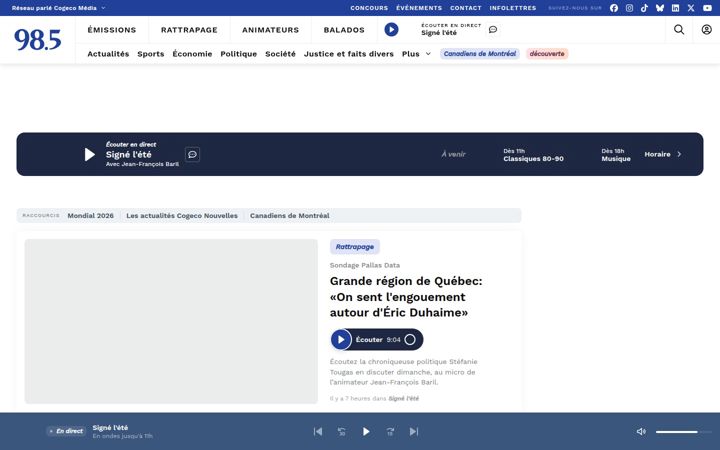Play Signé l'été in dark banner
This screenshot has width=720, height=450.
90,154
